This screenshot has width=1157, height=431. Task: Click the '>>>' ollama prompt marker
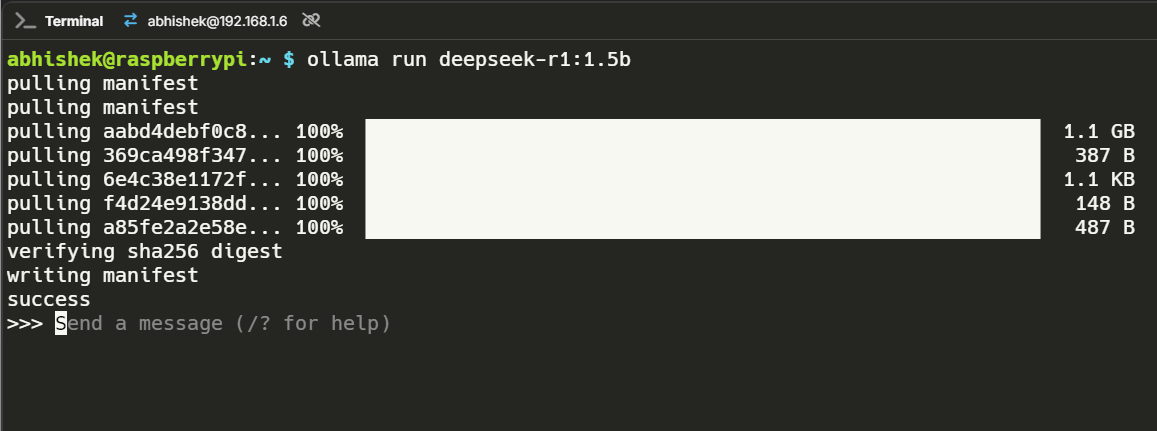click(24, 324)
